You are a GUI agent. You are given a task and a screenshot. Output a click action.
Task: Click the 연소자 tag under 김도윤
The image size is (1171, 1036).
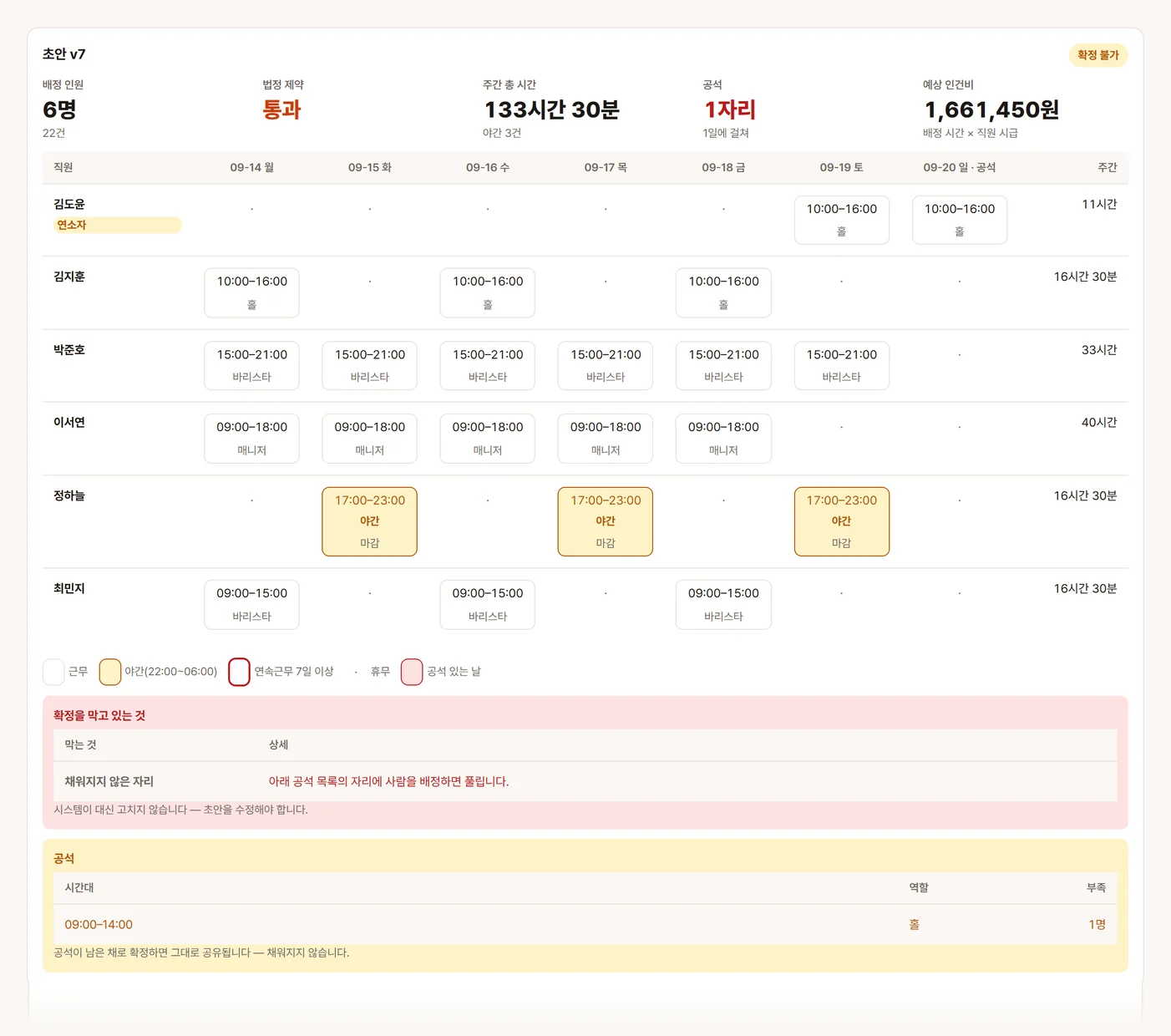(x=117, y=225)
